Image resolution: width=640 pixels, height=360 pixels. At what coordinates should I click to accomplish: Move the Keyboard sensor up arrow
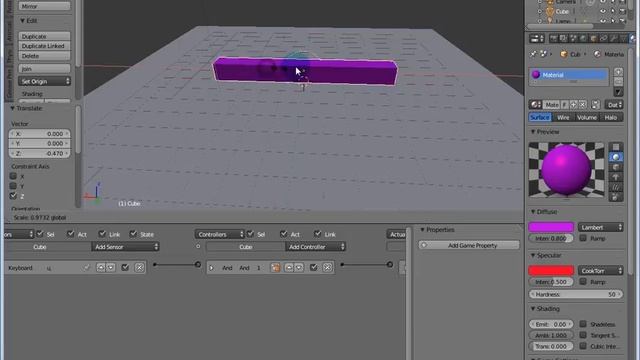[x=100, y=267]
